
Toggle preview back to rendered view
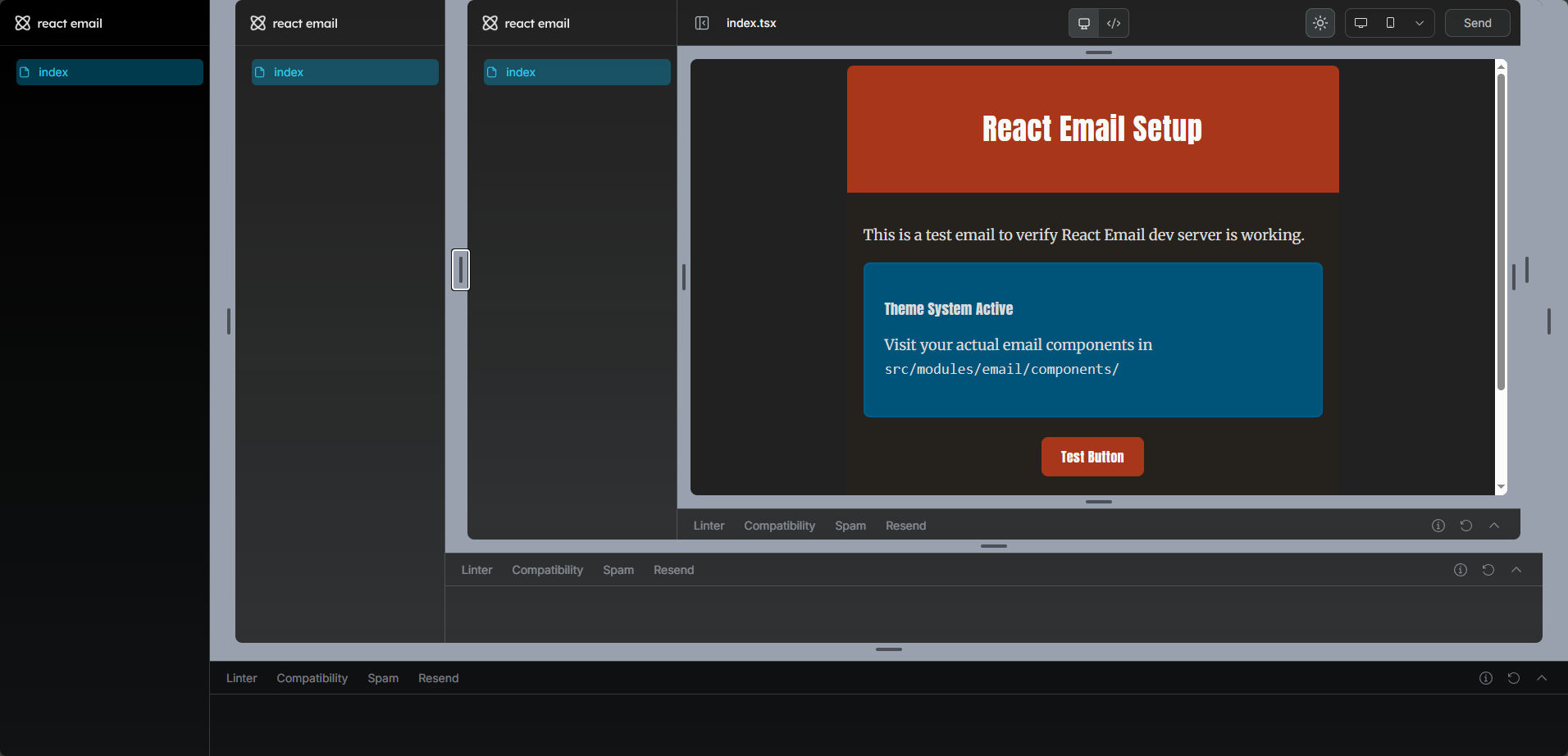pyautogui.click(x=1083, y=22)
